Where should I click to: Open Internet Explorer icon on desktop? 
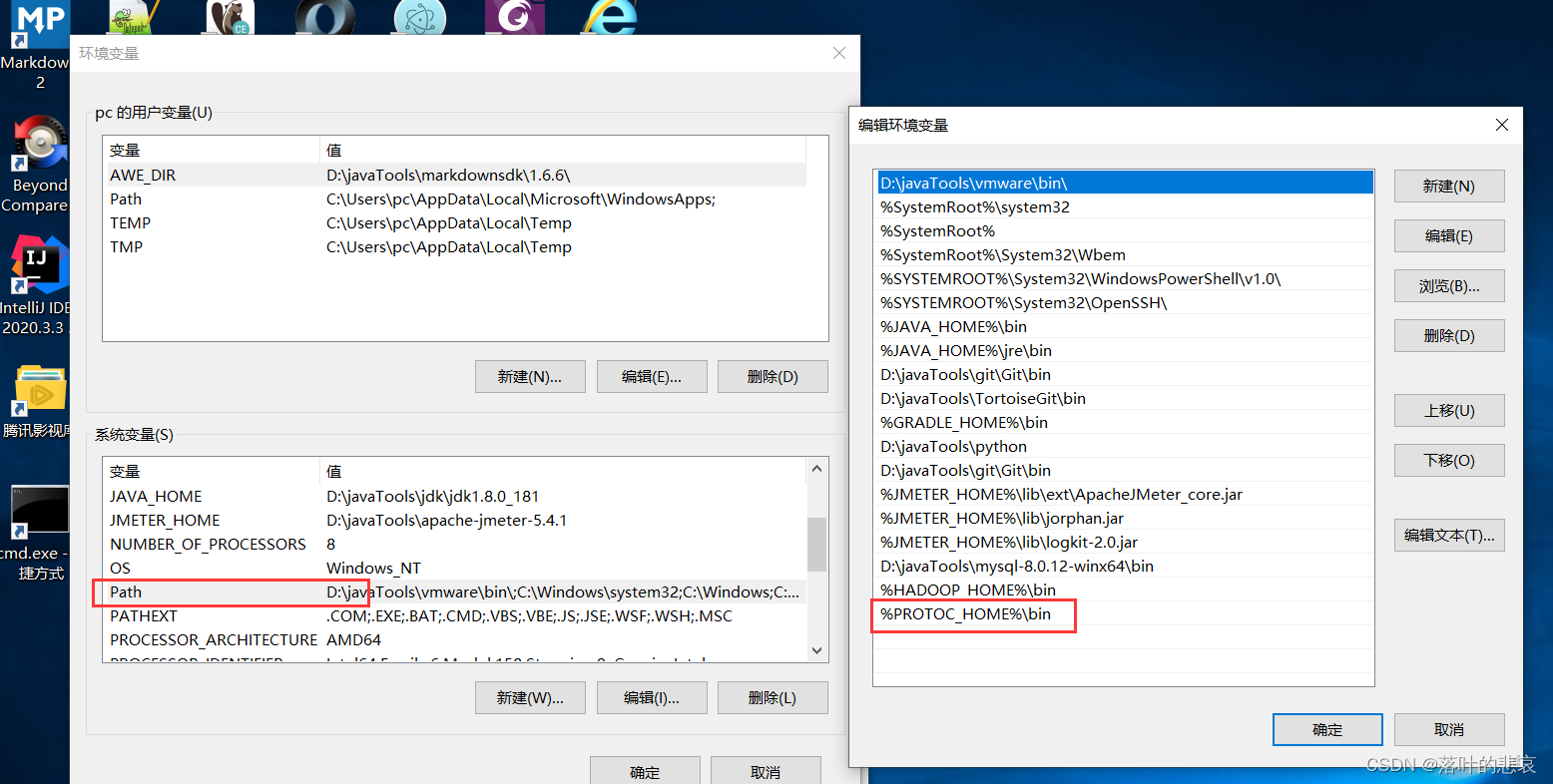[610, 17]
